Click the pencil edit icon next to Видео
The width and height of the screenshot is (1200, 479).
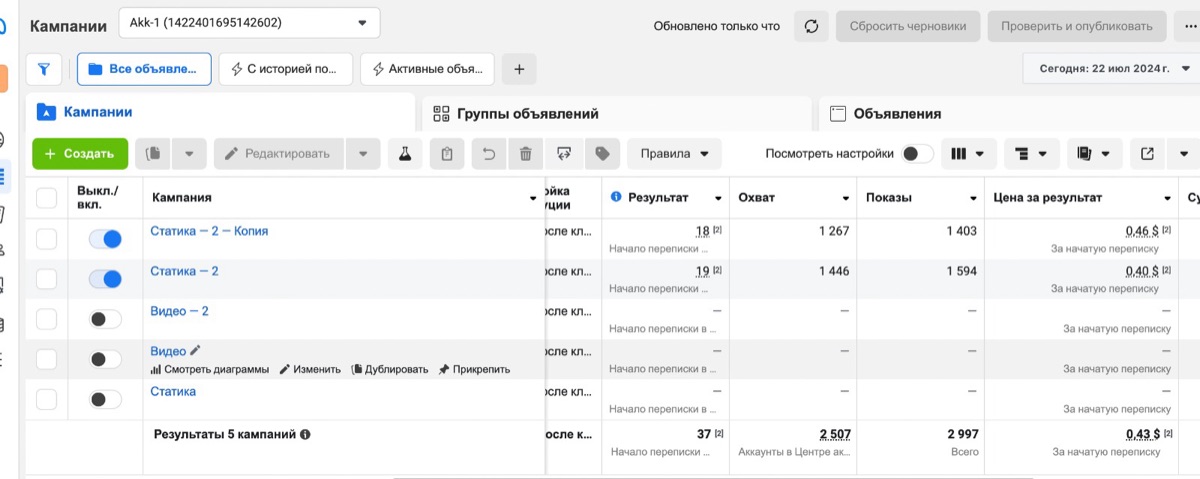click(195, 350)
